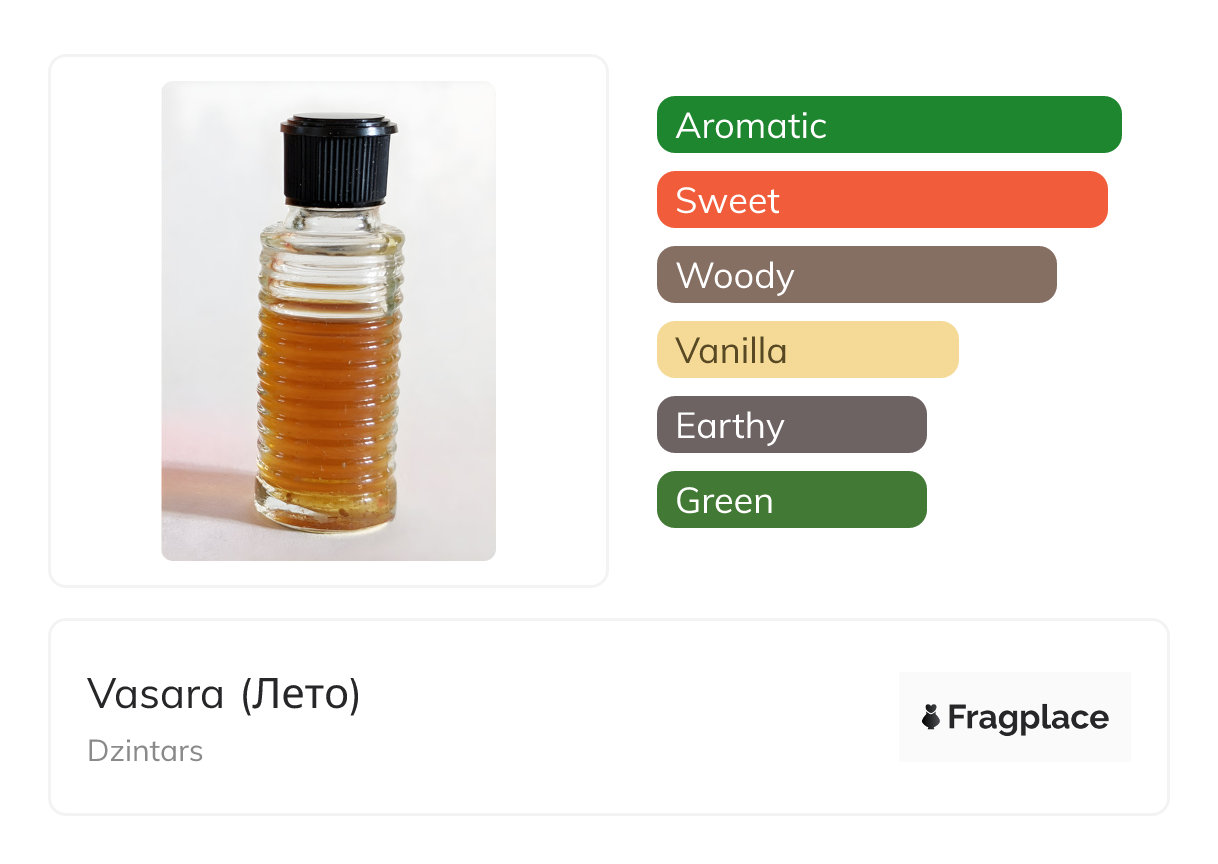Click the Fragplace wordmark text
This screenshot has height=864, width=1218.
(x=1027, y=718)
